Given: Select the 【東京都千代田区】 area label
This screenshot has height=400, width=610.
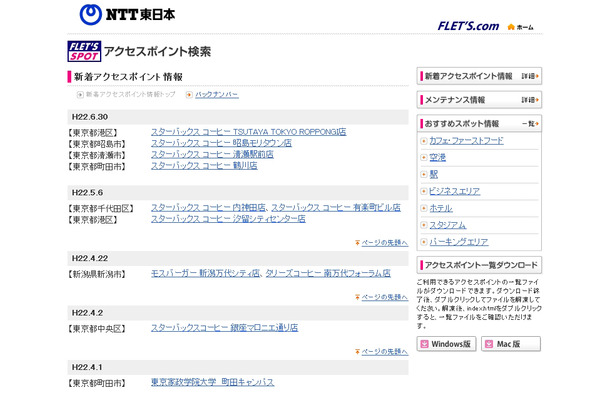Looking at the screenshot, I should (x=101, y=209).
